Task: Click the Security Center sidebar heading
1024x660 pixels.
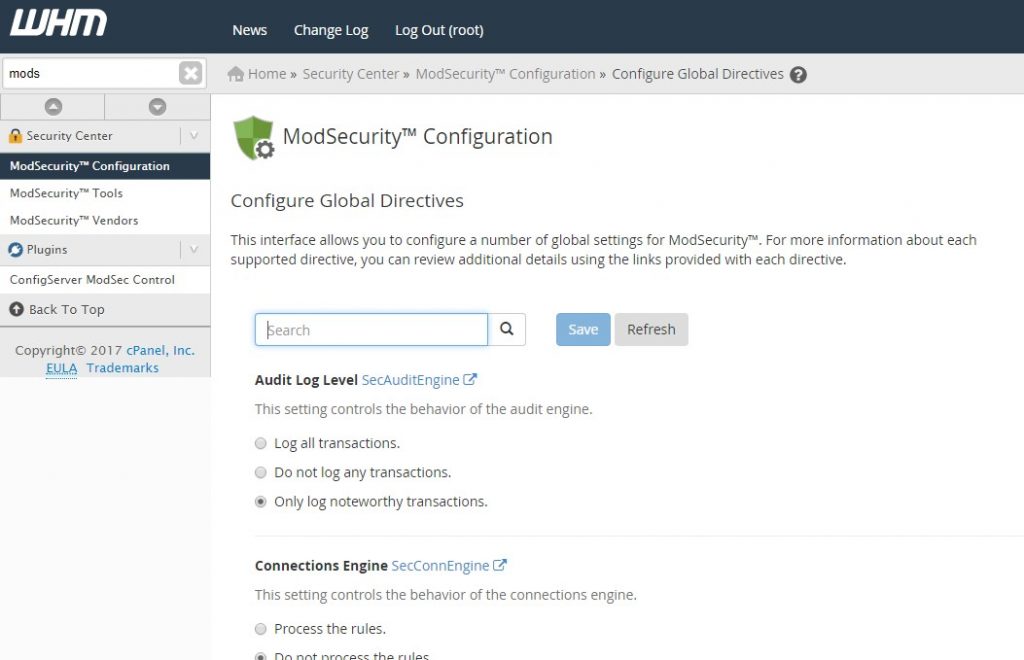Action: click(x=69, y=136)
